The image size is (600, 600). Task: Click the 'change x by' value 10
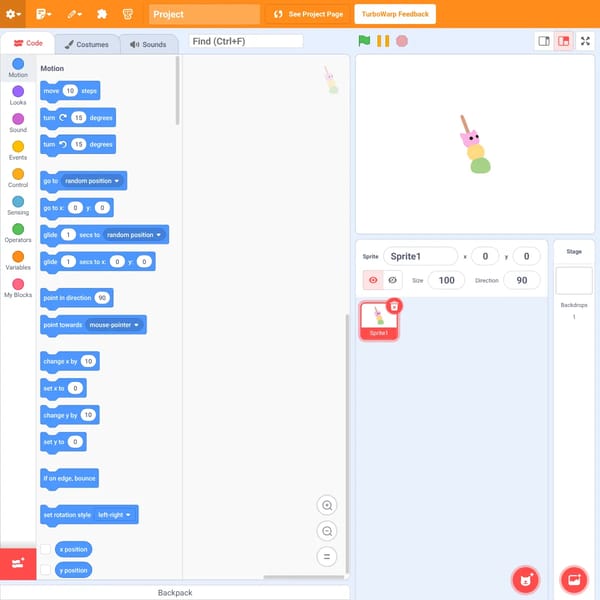click(x=88, y=361)
